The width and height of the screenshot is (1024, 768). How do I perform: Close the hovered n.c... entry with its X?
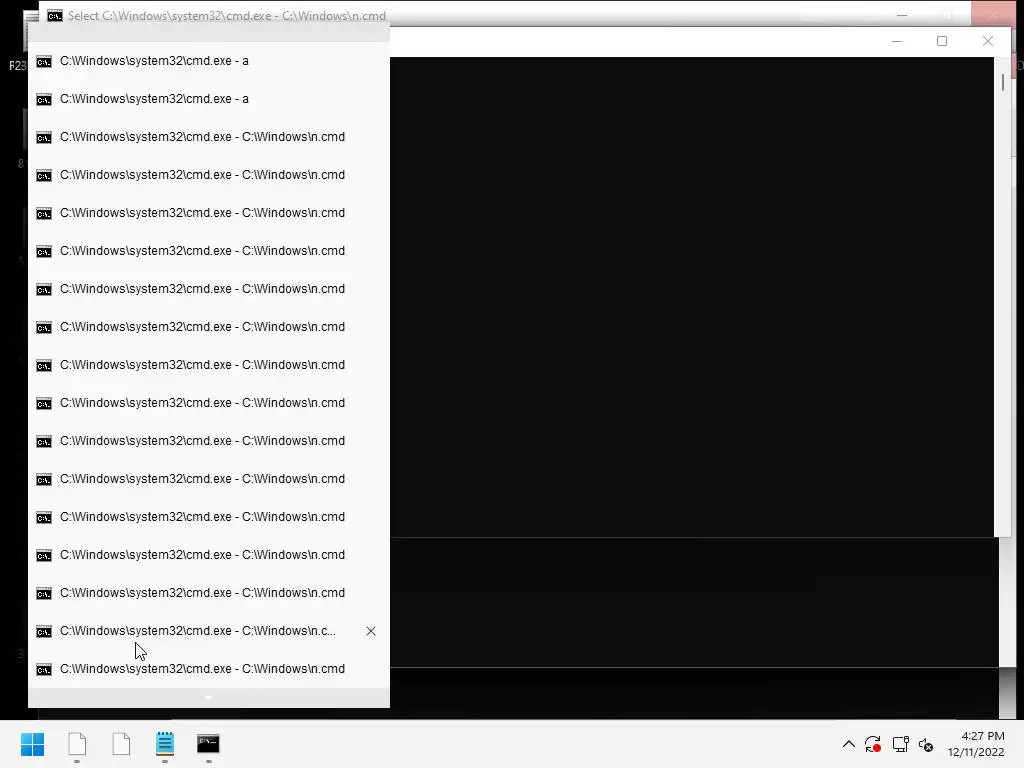pos(371,631)
